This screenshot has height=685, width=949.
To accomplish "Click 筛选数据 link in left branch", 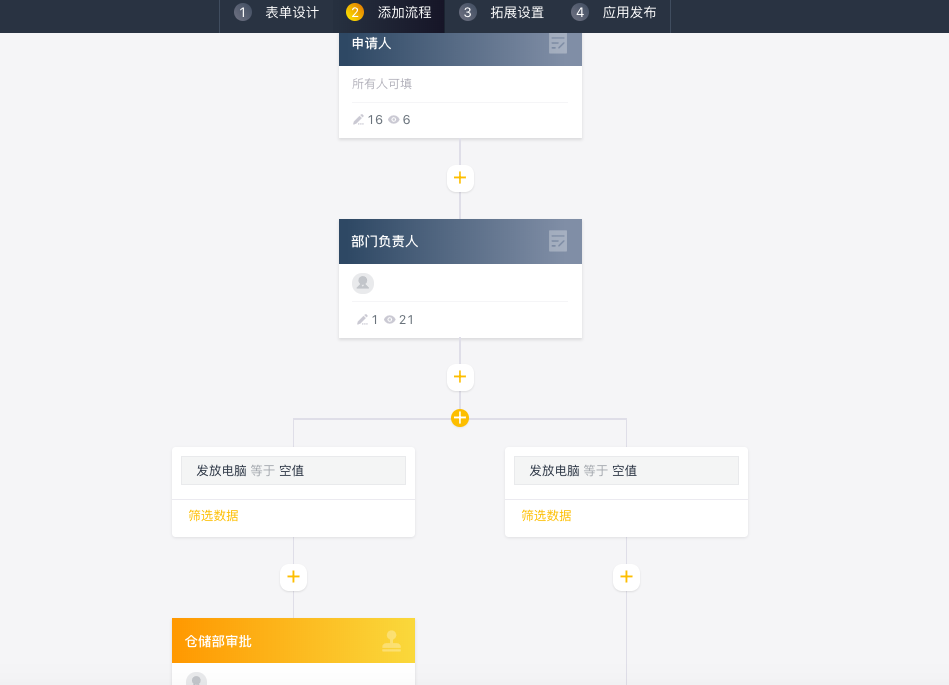I will click(214, 516).
